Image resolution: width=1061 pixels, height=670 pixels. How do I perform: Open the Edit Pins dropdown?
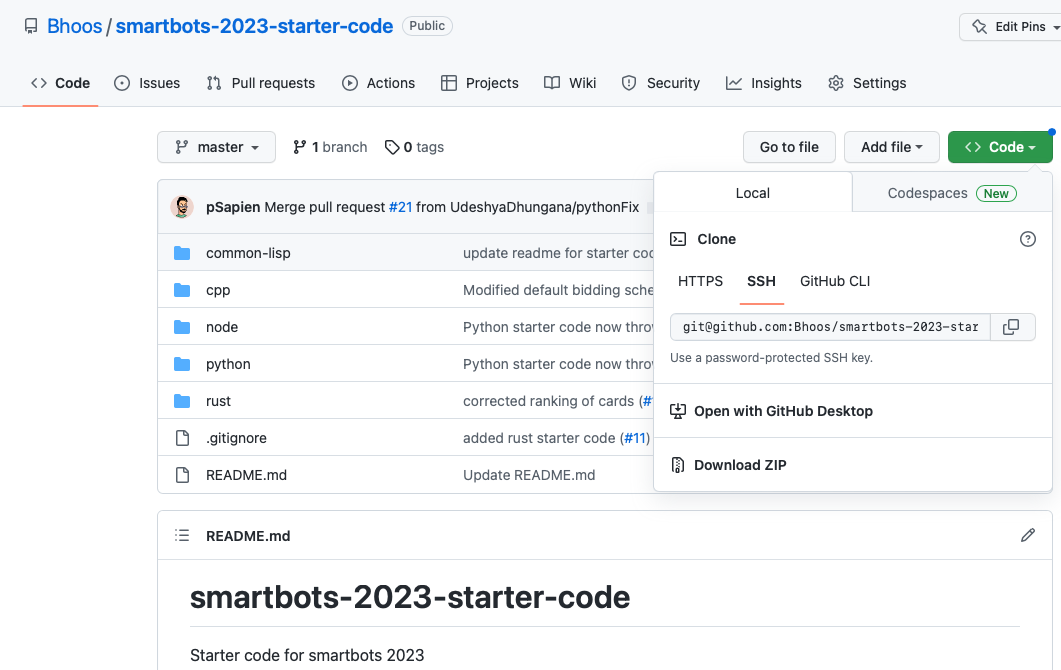(1012, 26)
